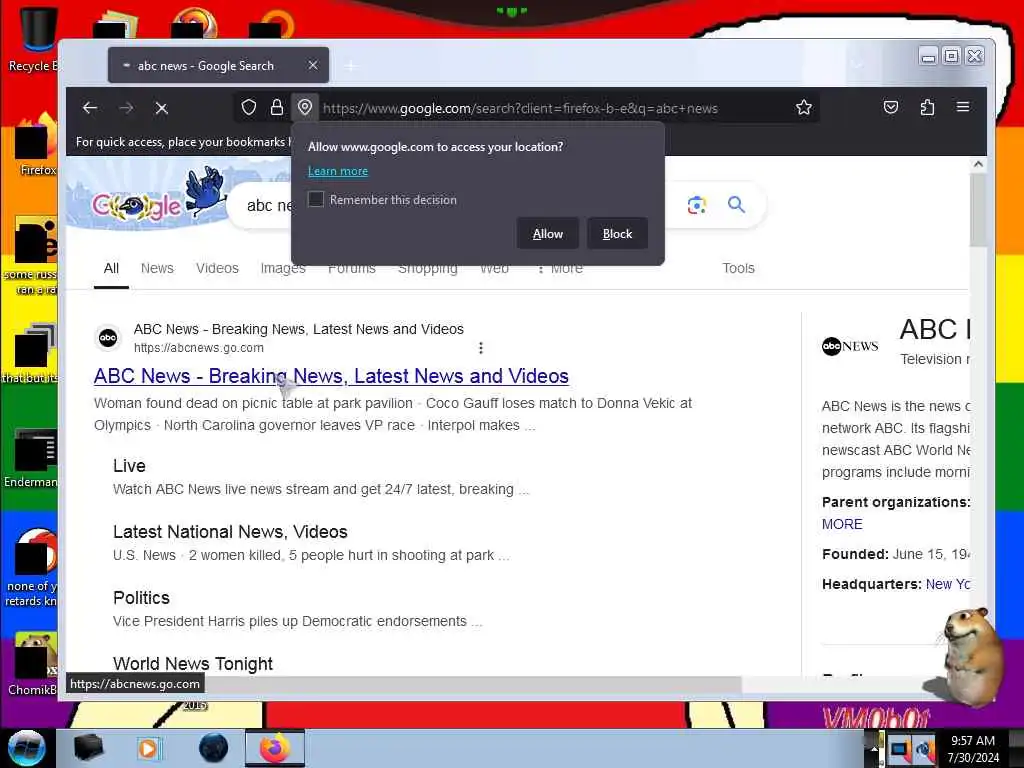Bookmark this page with the star icon
1024x768 pixels.
804,108
